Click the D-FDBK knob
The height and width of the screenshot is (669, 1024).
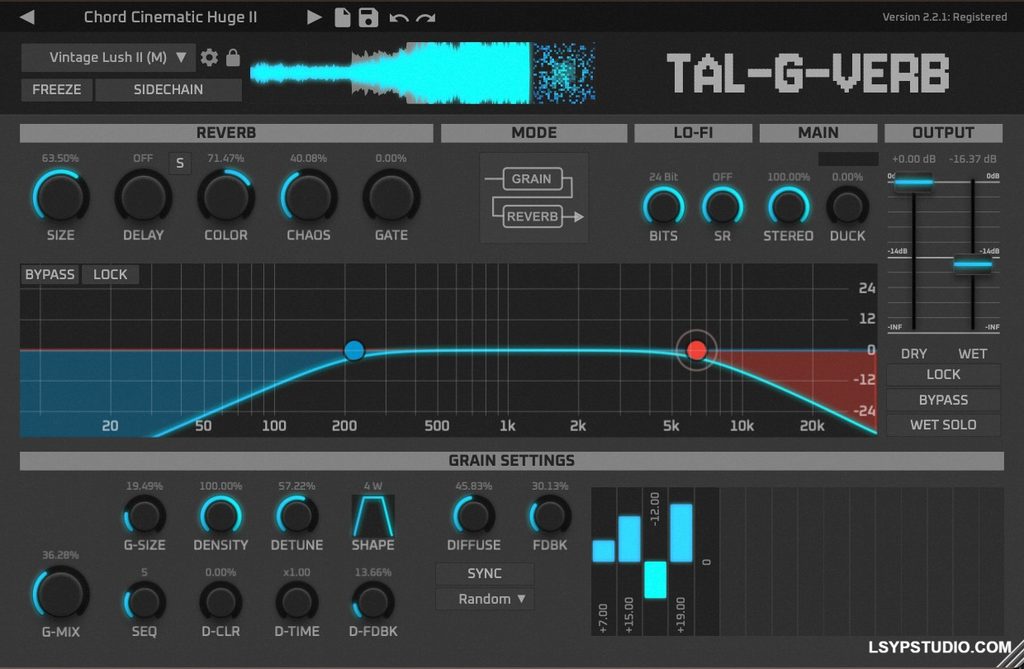point(373,602)
